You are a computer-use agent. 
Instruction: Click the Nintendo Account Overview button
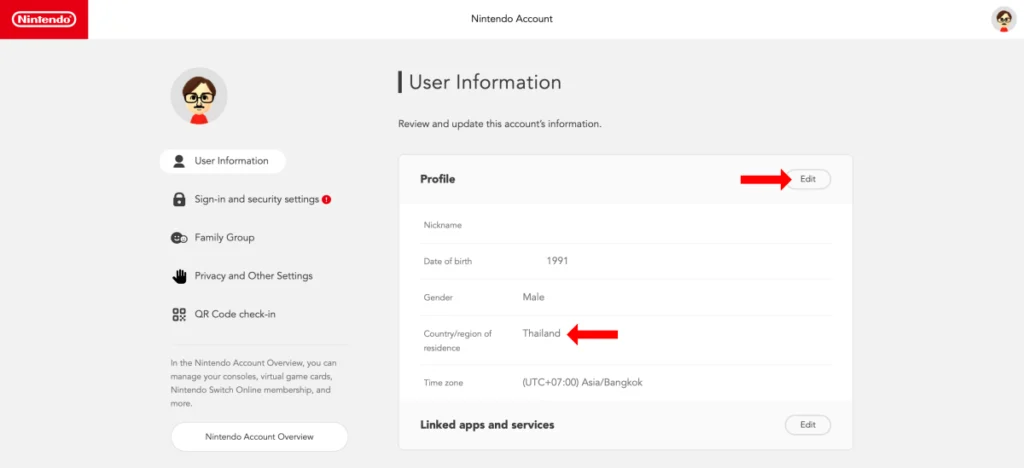click(259, 437)
